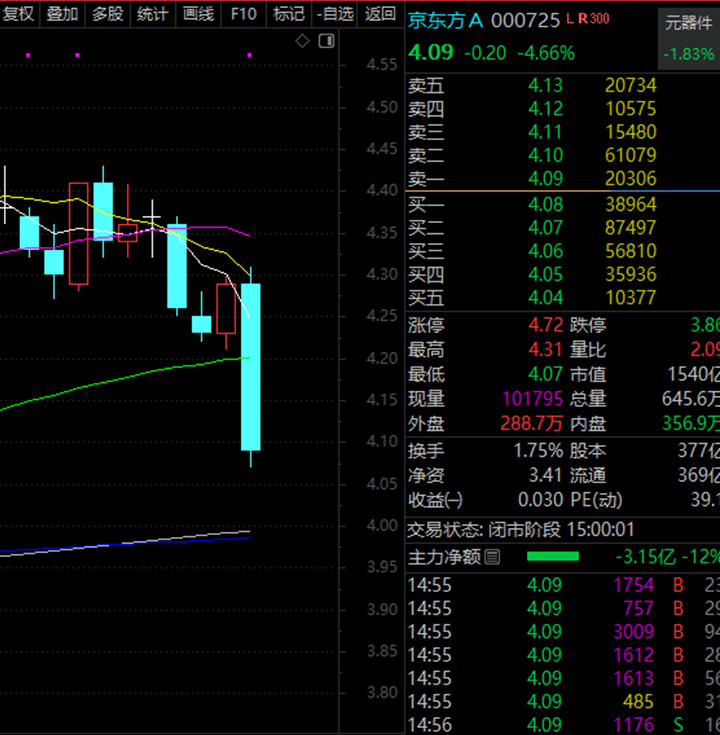Select the 多股 multi-stock view
720x735 pixels.
tap(107, 14)
